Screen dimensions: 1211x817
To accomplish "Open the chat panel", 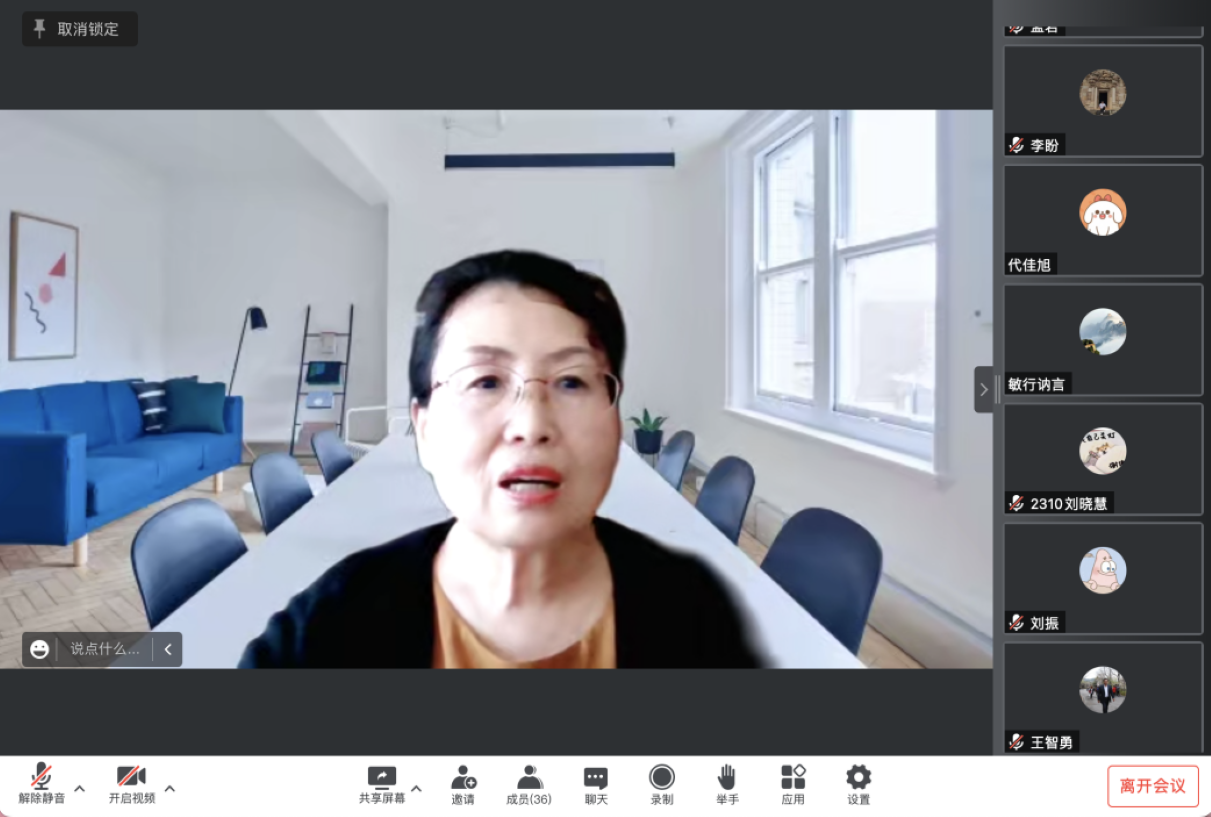I will point(596,778).
